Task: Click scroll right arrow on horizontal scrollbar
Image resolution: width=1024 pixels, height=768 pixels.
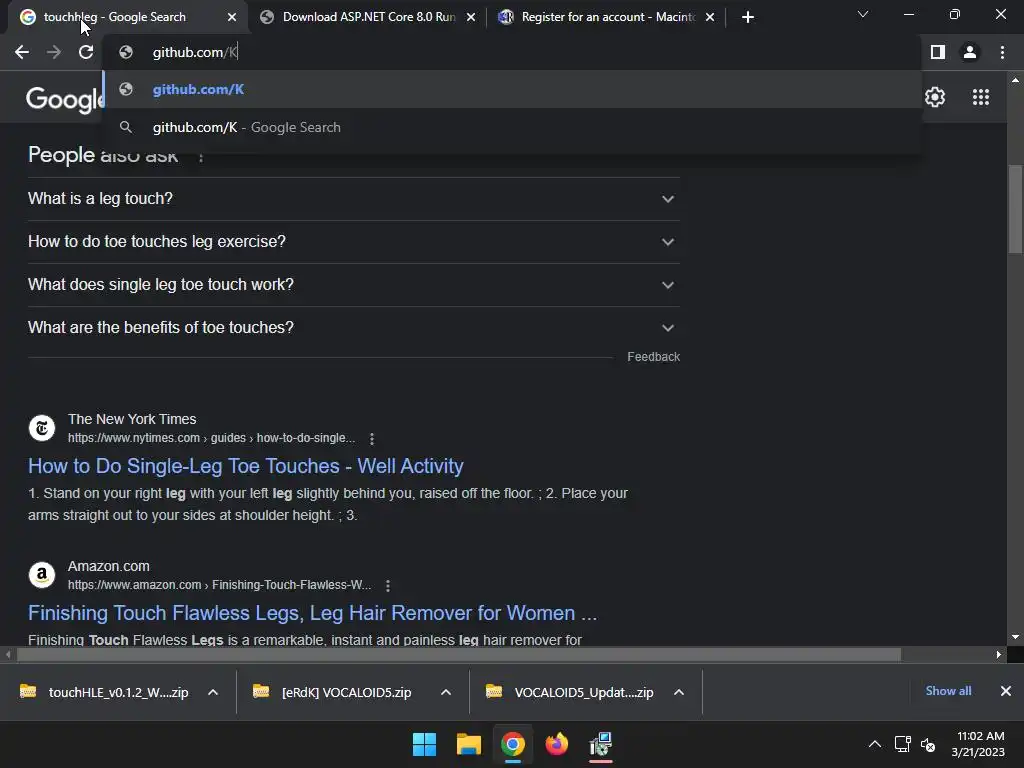Action: tap(999, 654)
